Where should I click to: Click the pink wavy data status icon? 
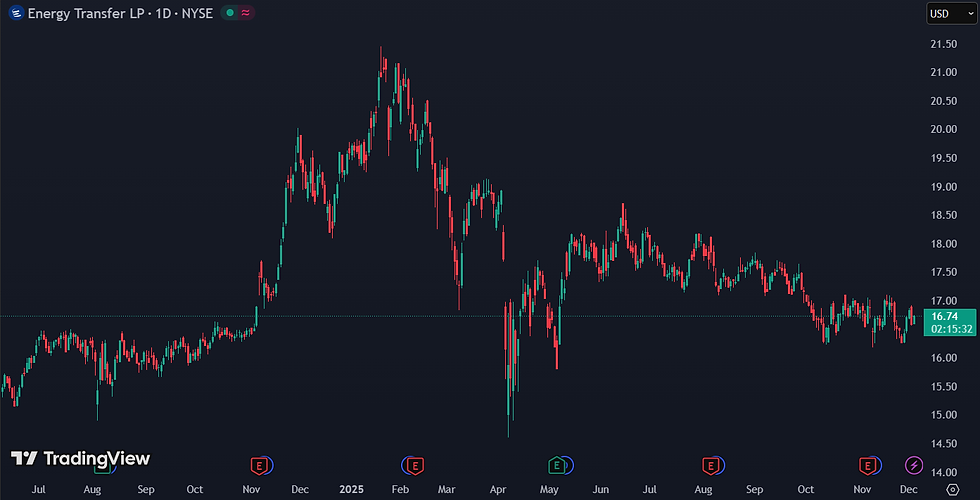(x=246, y=12)
